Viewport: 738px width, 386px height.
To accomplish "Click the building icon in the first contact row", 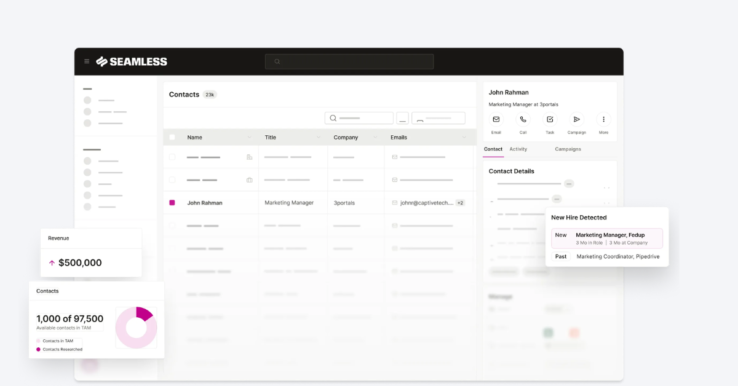I will pyautogui.click(x=249, y=157).
